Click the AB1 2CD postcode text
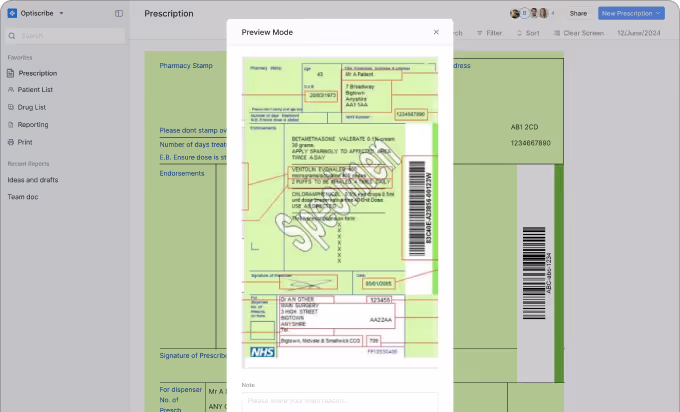680x412 pixels. click(524, 127)
